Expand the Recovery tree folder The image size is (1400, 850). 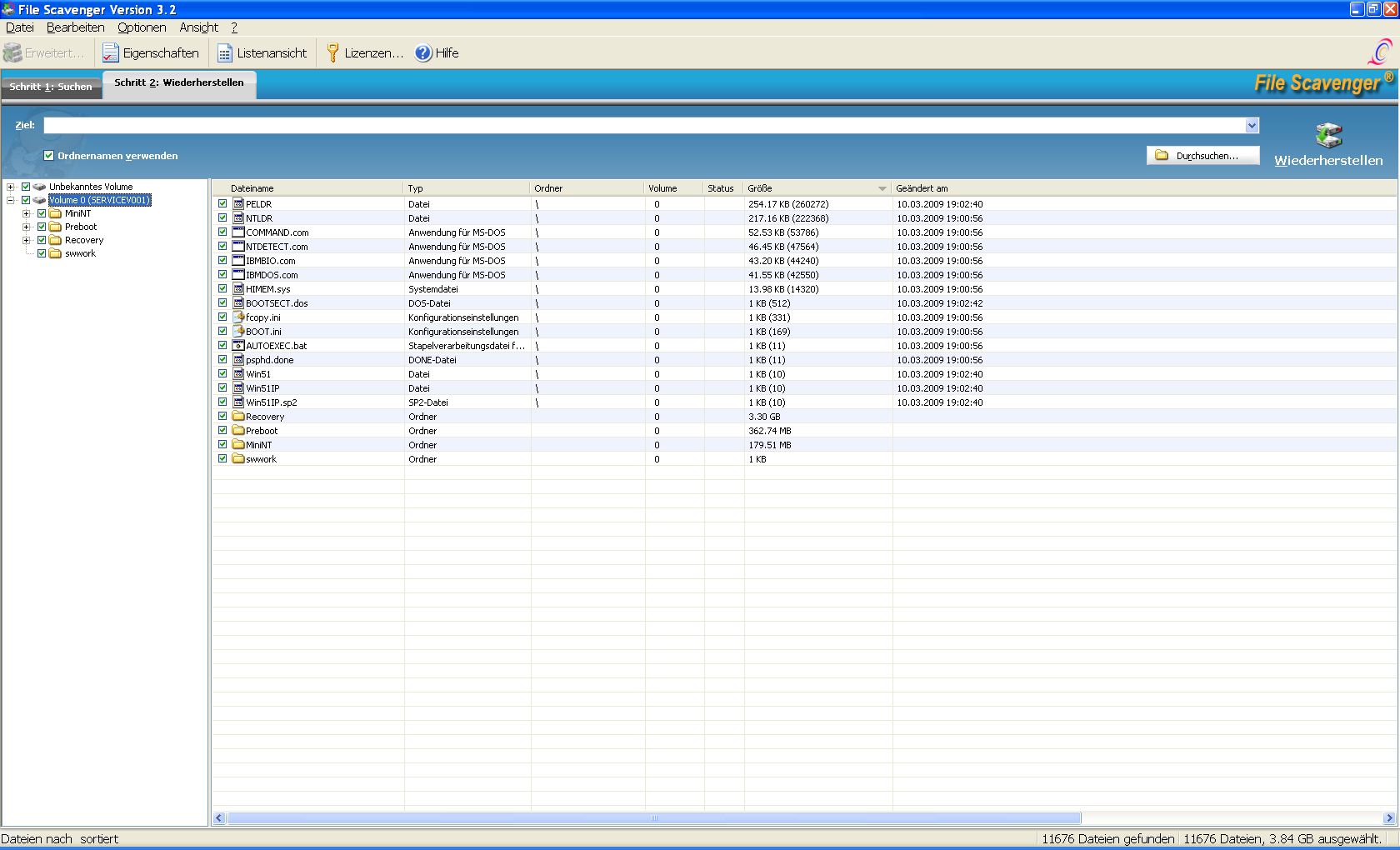coord(27,240)
